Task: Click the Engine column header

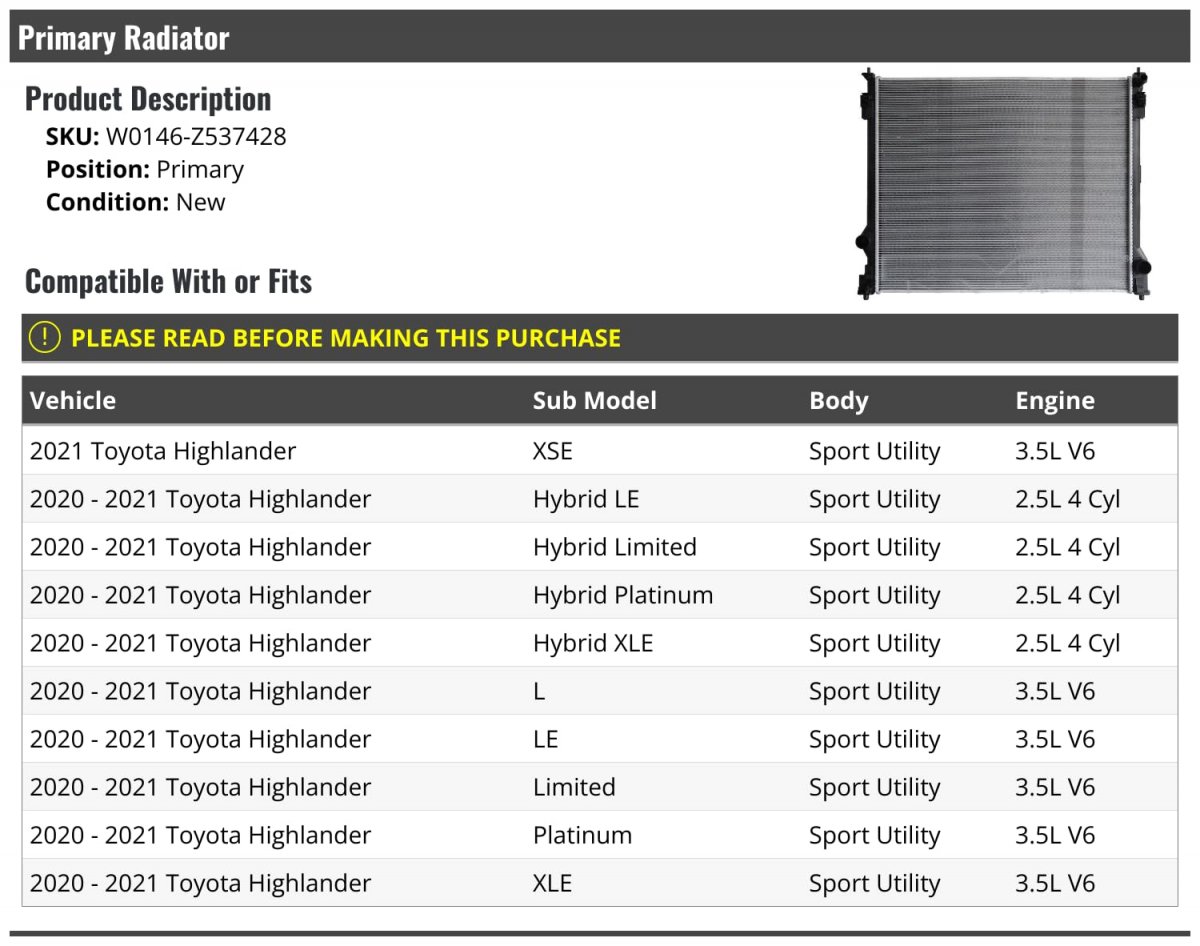Action: 1055,400
